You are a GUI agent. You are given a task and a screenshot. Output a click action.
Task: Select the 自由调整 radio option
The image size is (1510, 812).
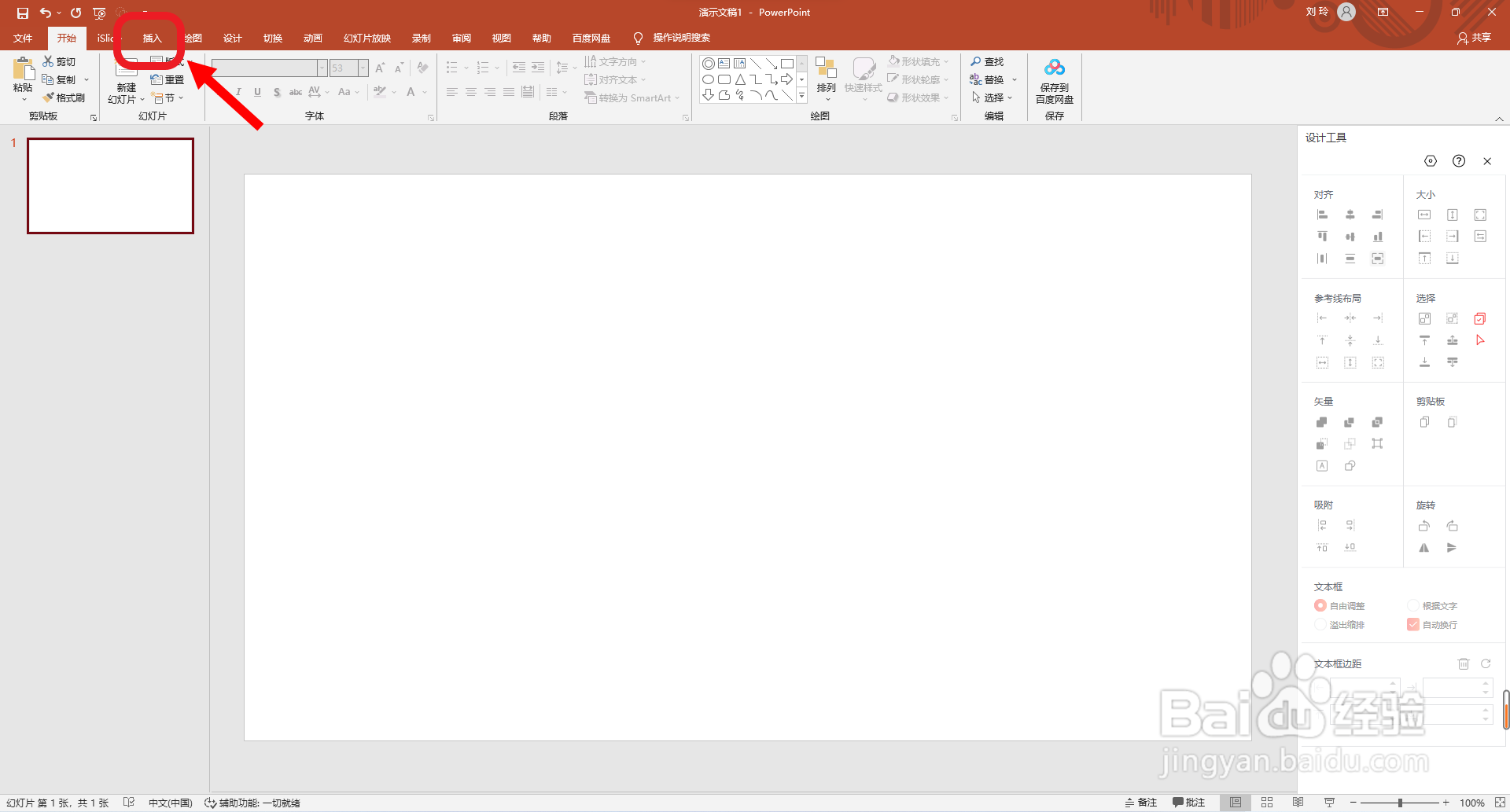(1340, 605)
